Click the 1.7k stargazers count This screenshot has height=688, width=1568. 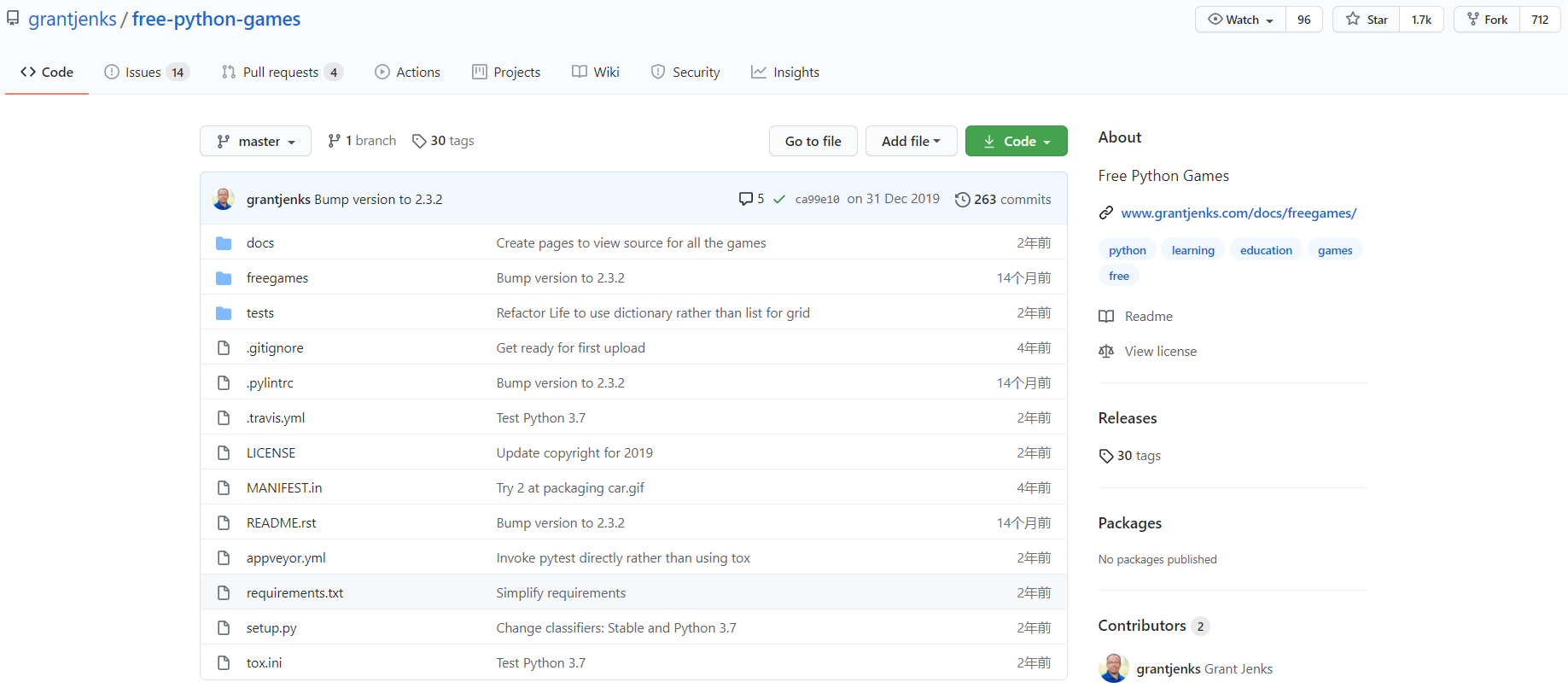tap(1421, 20)
